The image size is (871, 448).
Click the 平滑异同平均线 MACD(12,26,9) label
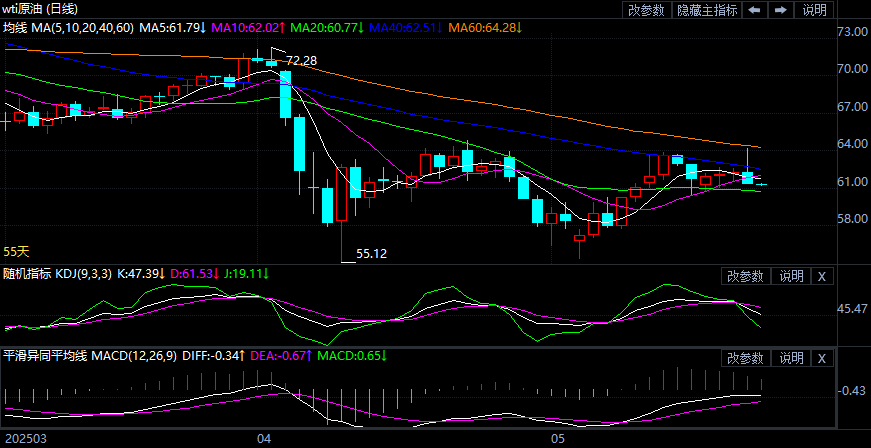click(x=90, y=356)
